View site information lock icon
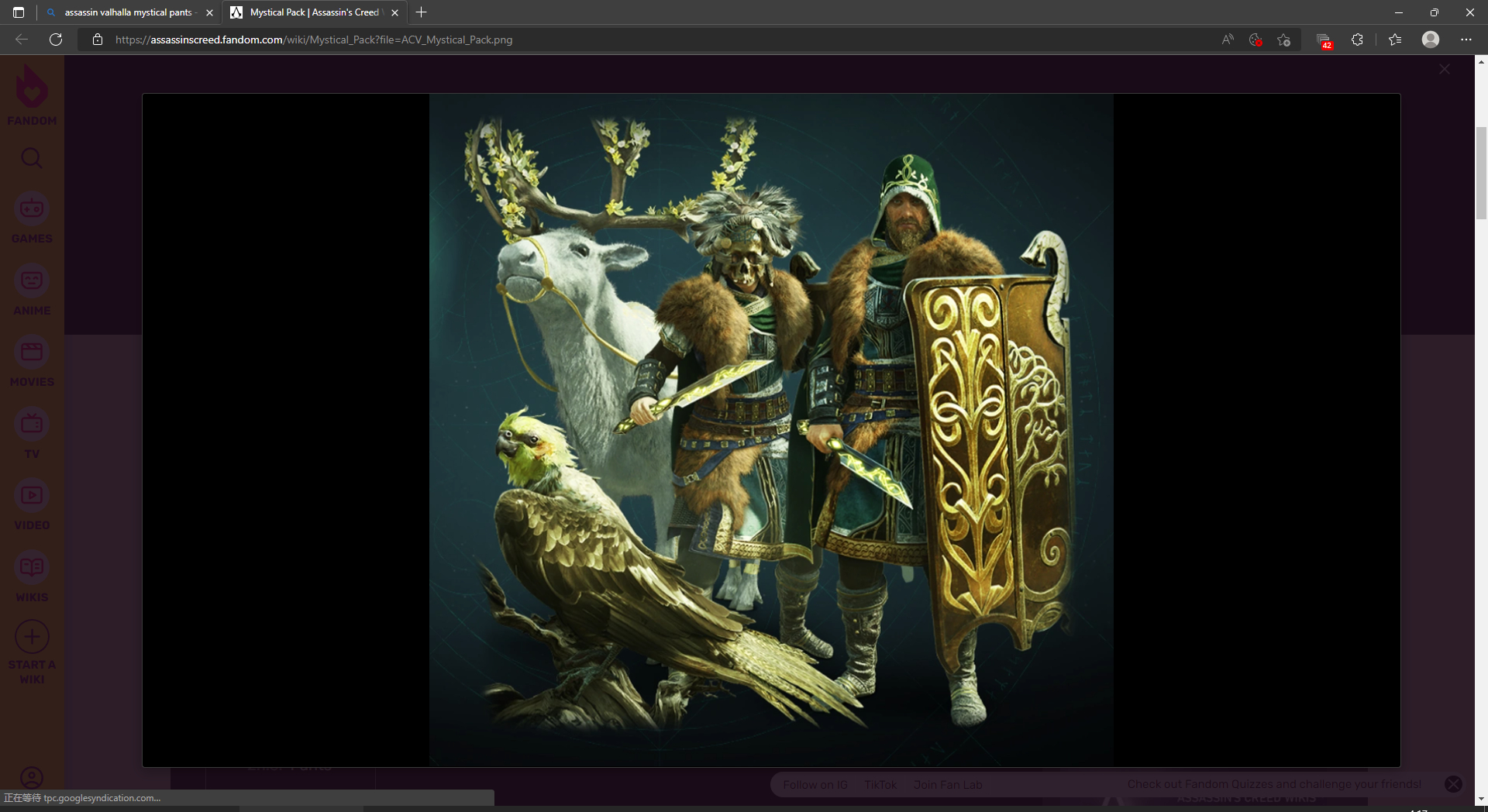 pos(98,40)
